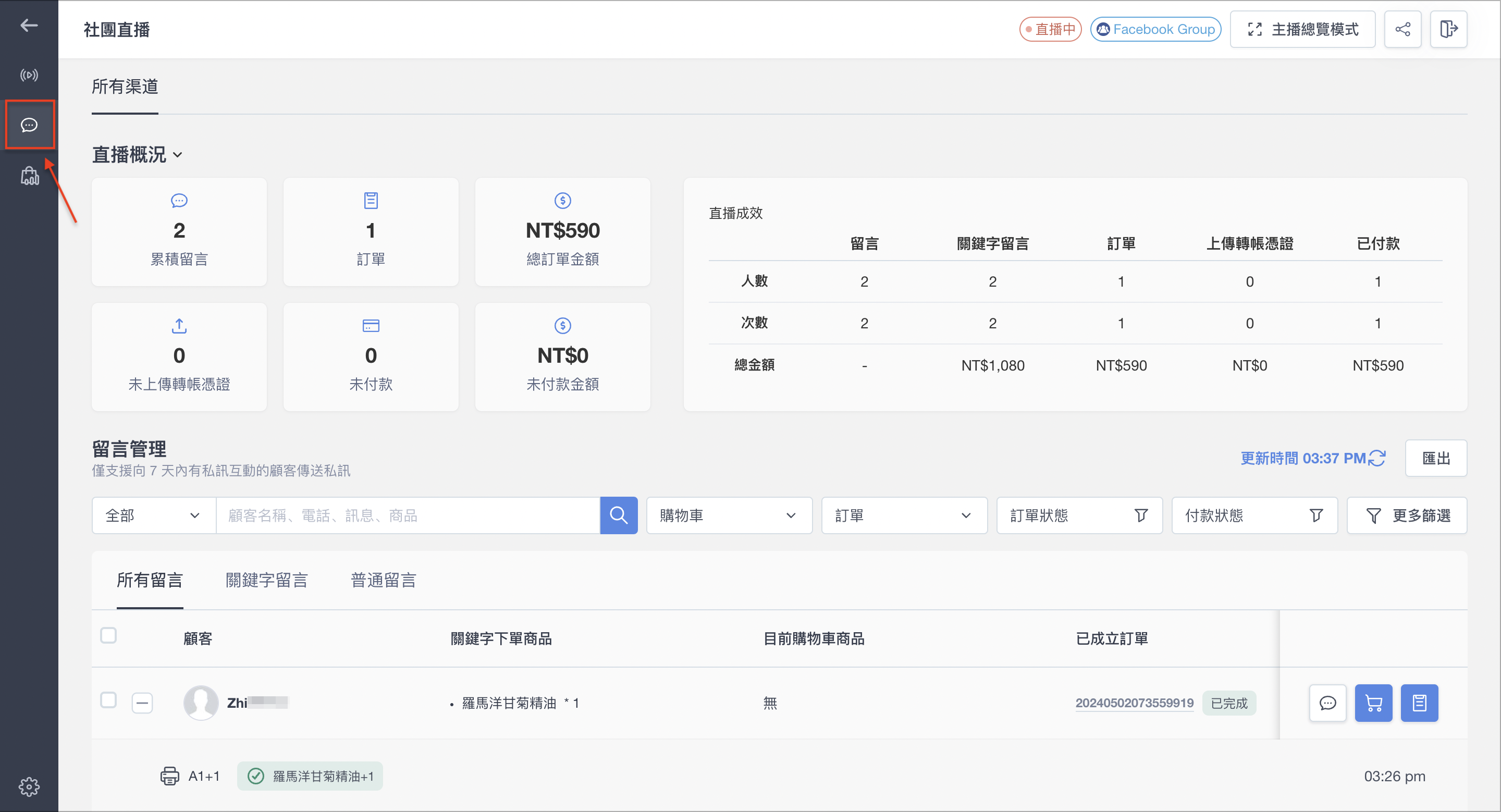Click Zhi's customer avatar
The width and height of the screenshot is (1501, 812).
tap(201, 703)
